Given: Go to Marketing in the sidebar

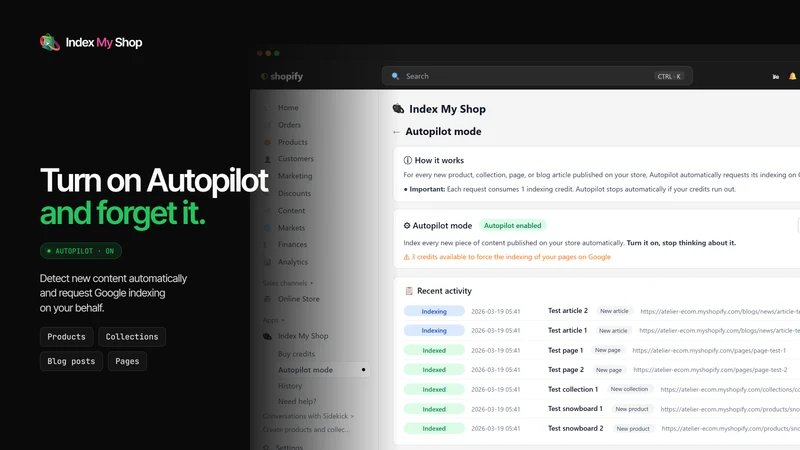Looking at the screenshot, I should [x=295, y=176].
